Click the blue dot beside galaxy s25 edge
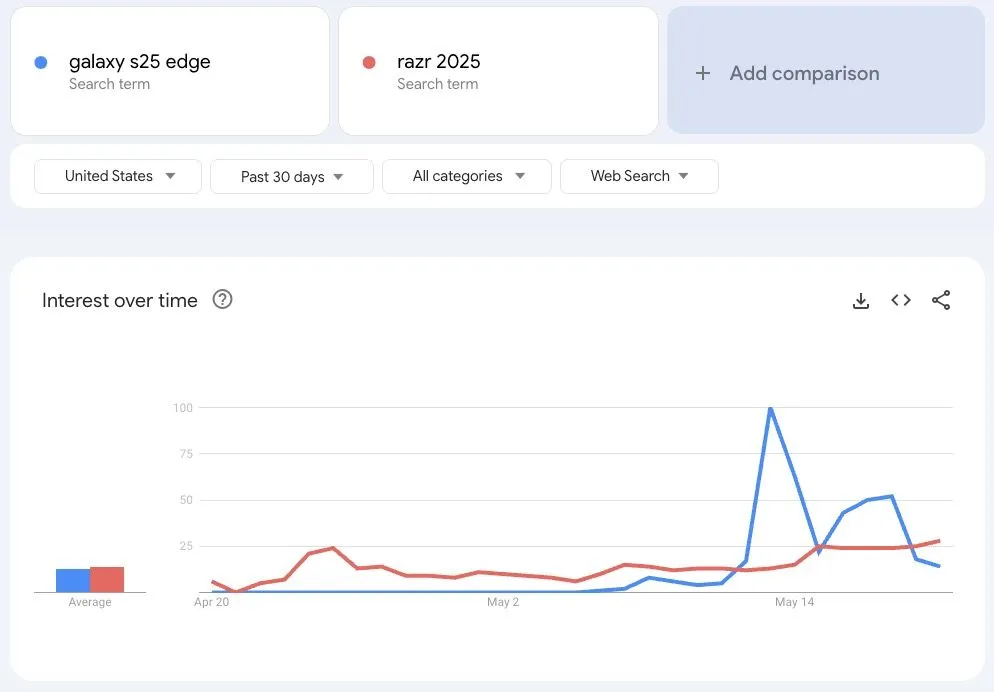This screenshot has width=994, height=692. (41, 62)
